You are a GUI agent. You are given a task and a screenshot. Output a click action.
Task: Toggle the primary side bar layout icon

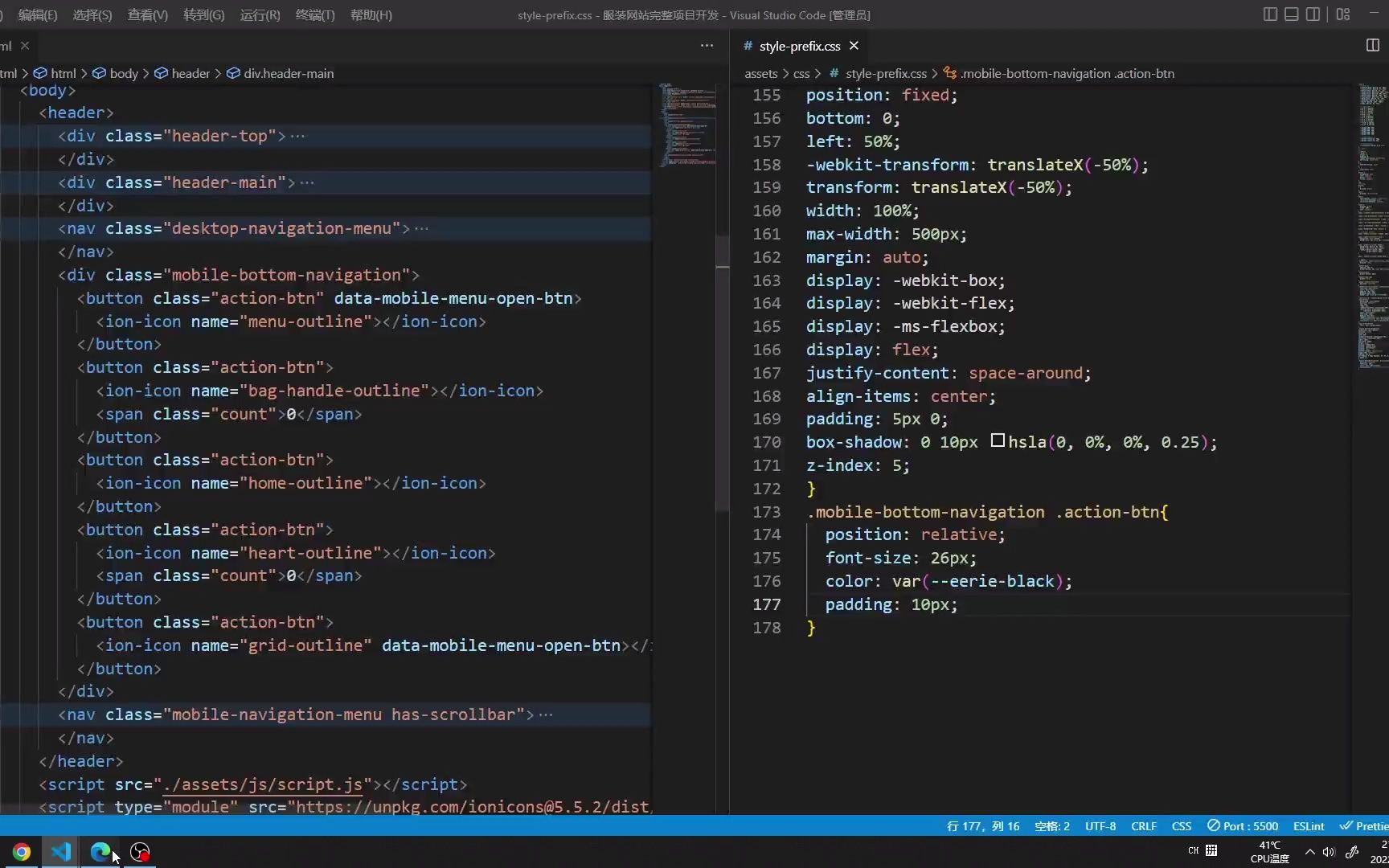coord(1270,14)
